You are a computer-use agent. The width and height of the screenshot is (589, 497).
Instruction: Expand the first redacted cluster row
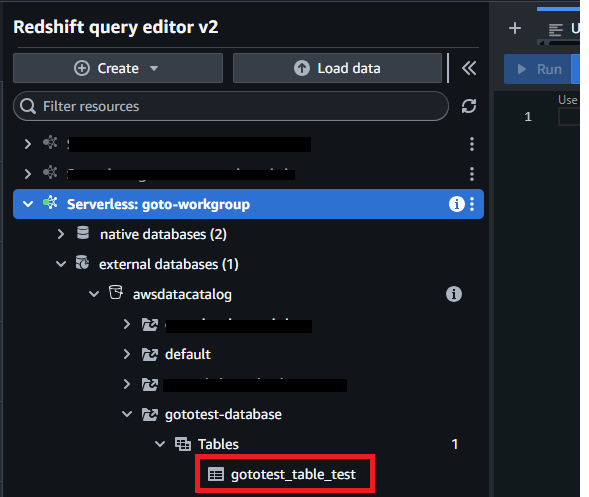coord(27,144)
